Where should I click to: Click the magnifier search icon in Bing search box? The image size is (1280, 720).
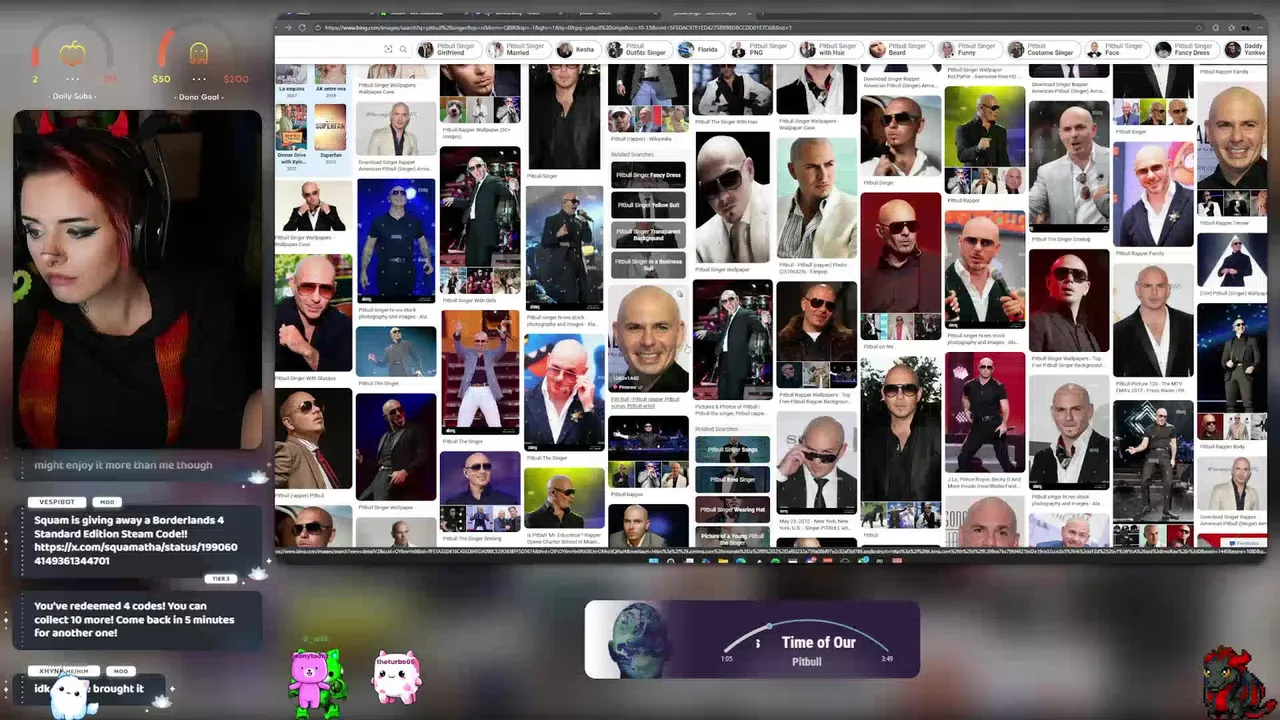[403, 49]
